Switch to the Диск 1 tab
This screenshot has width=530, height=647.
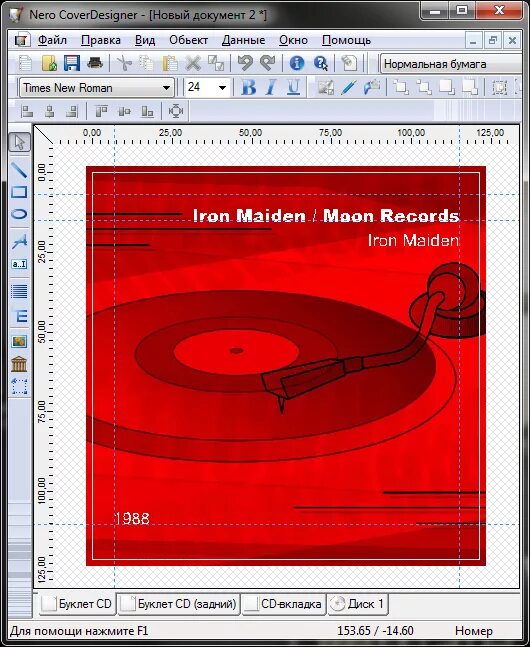click(x=358, y=604)
